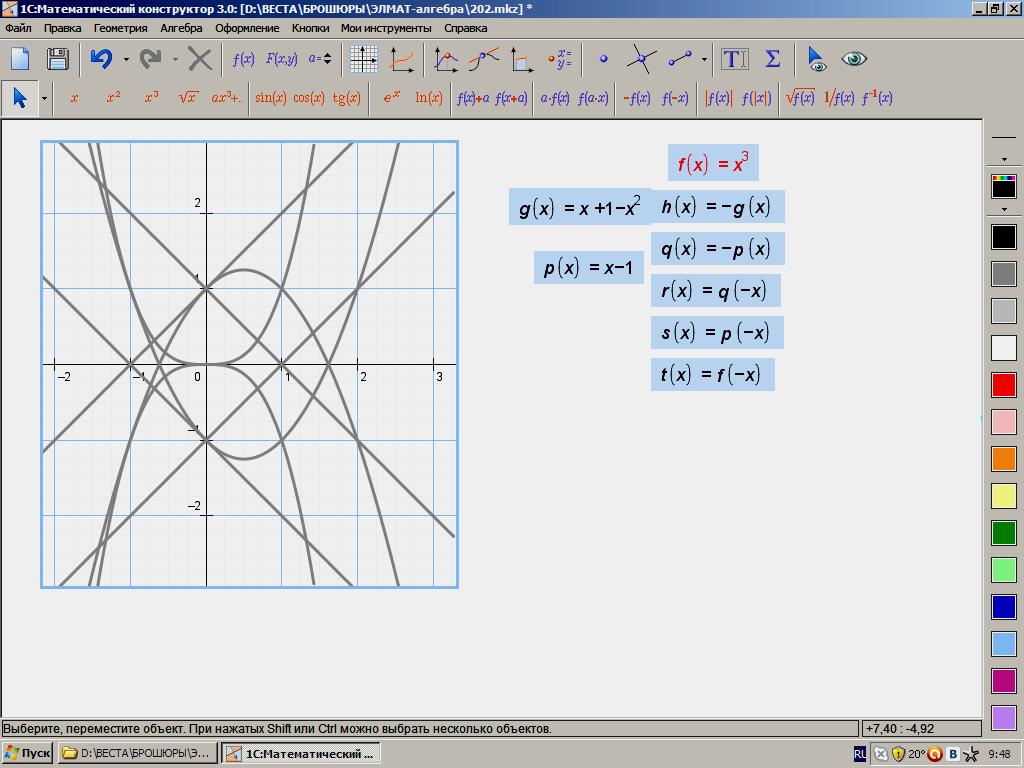Delete selected object with the X icon
Viewport: 1024px width, 768px height.
pos(200,59)
